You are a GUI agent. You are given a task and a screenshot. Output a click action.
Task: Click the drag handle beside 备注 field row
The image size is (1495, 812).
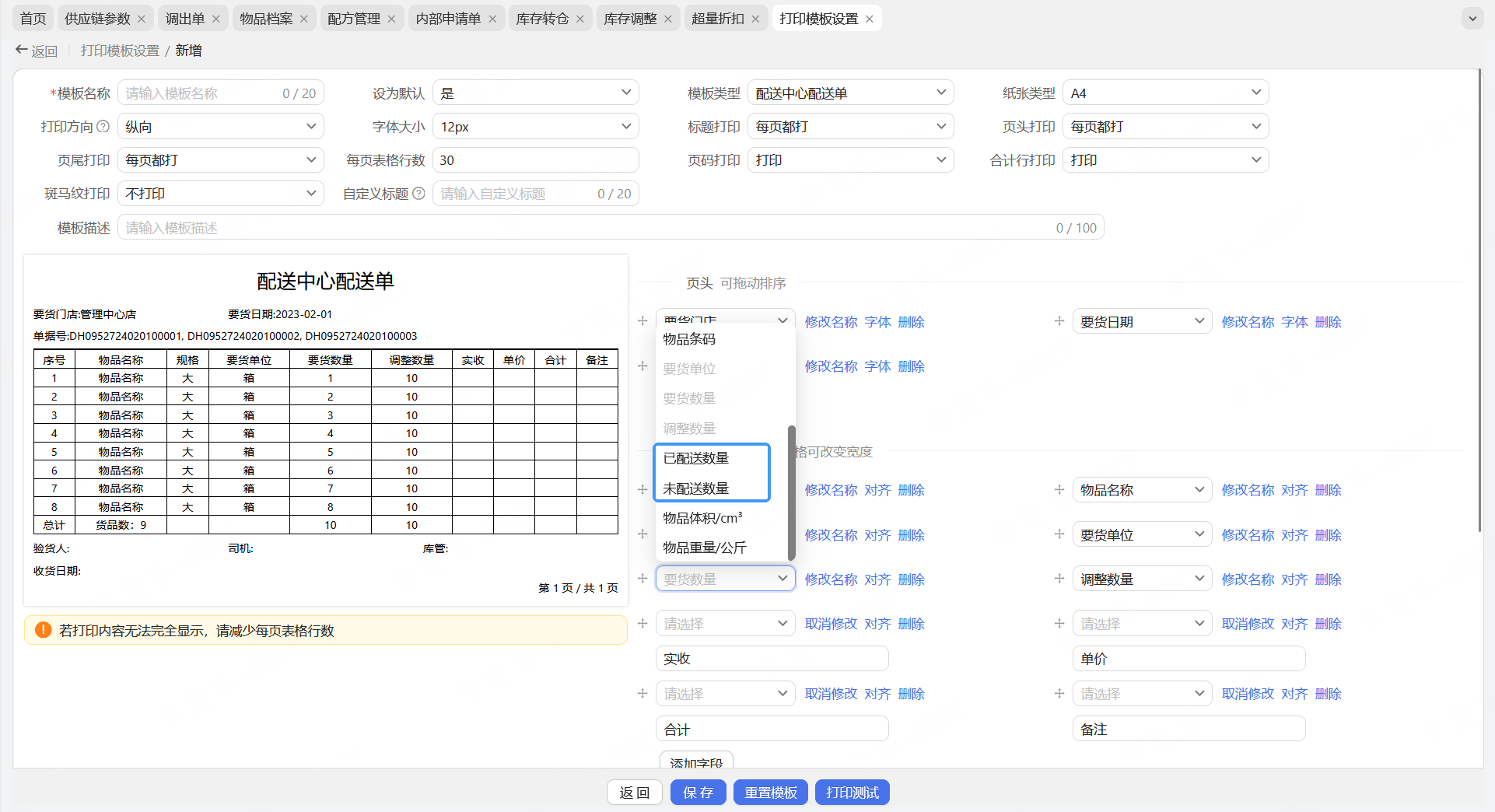coord(1059,694)
